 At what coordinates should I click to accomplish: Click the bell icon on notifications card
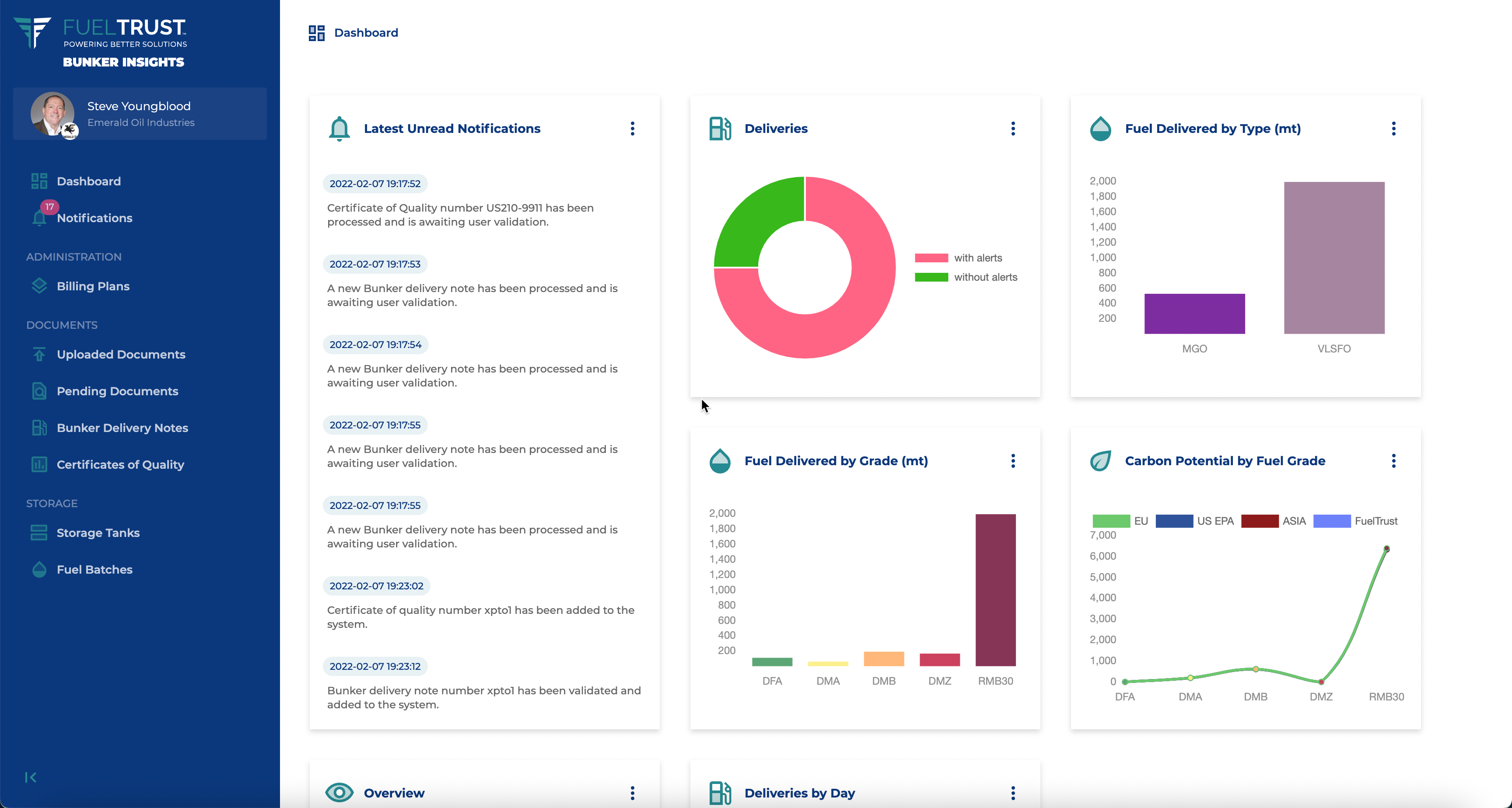pyautogui.click(x=339, y=129)
